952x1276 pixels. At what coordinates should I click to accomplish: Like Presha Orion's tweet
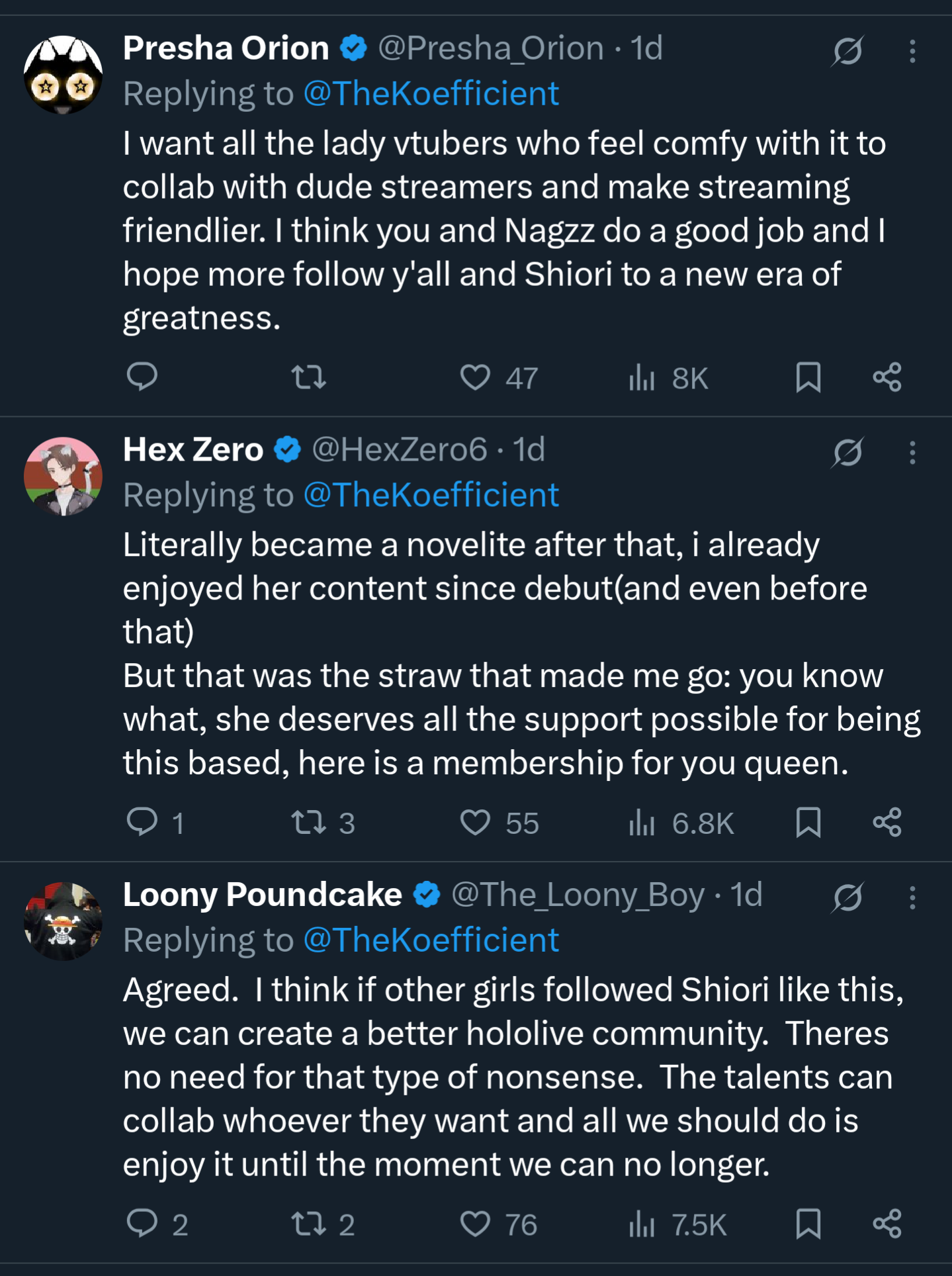point(475,377)
